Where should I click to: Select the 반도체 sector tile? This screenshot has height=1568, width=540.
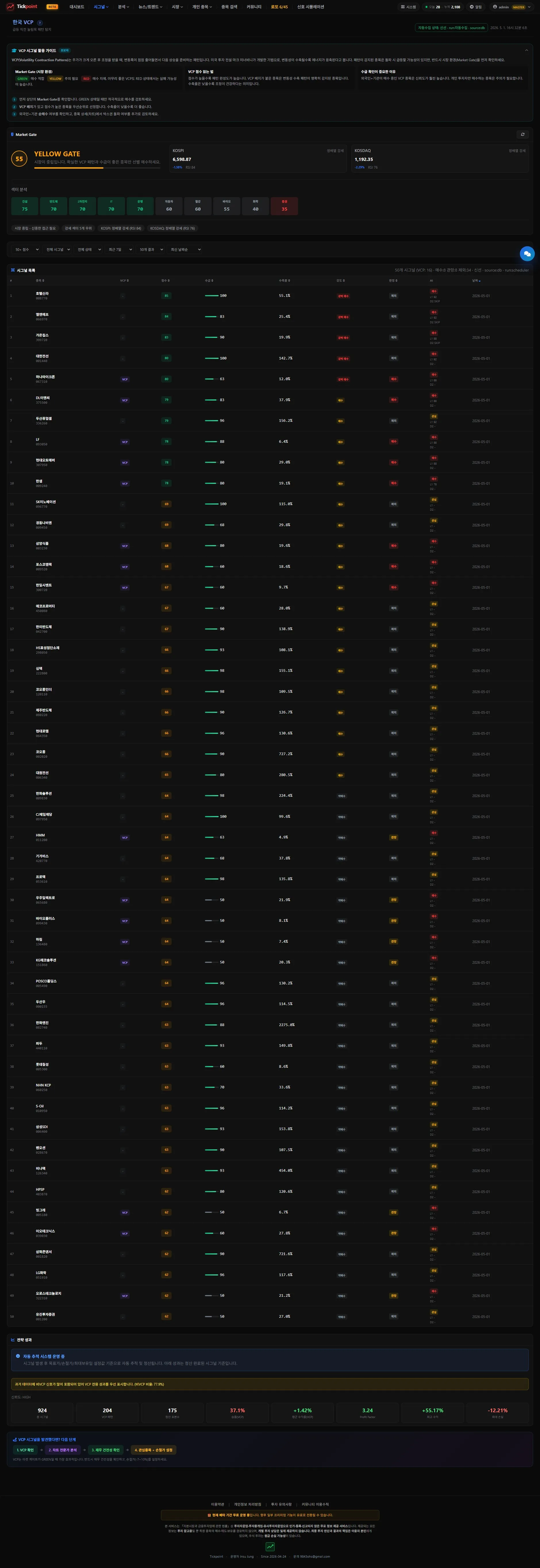click(53, 206)
